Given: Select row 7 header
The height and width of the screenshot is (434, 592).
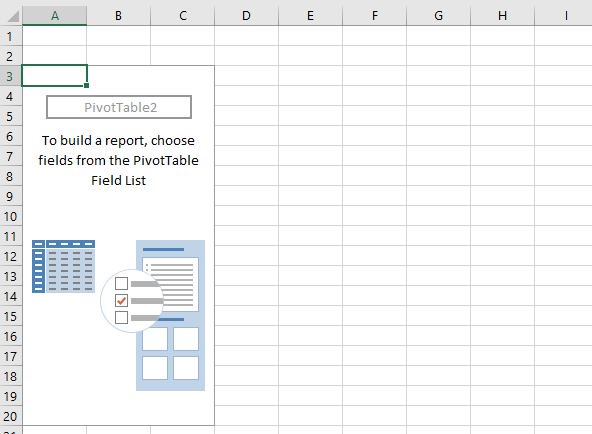Looking at the screenshot, I should coord(11,156).
